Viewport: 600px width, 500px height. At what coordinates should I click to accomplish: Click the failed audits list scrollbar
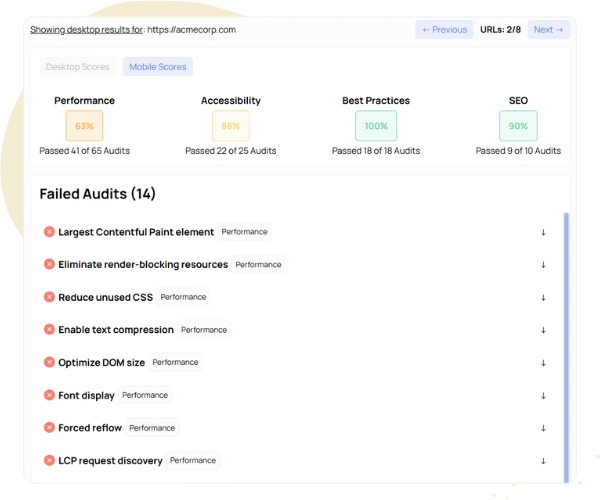pos(566,347)
